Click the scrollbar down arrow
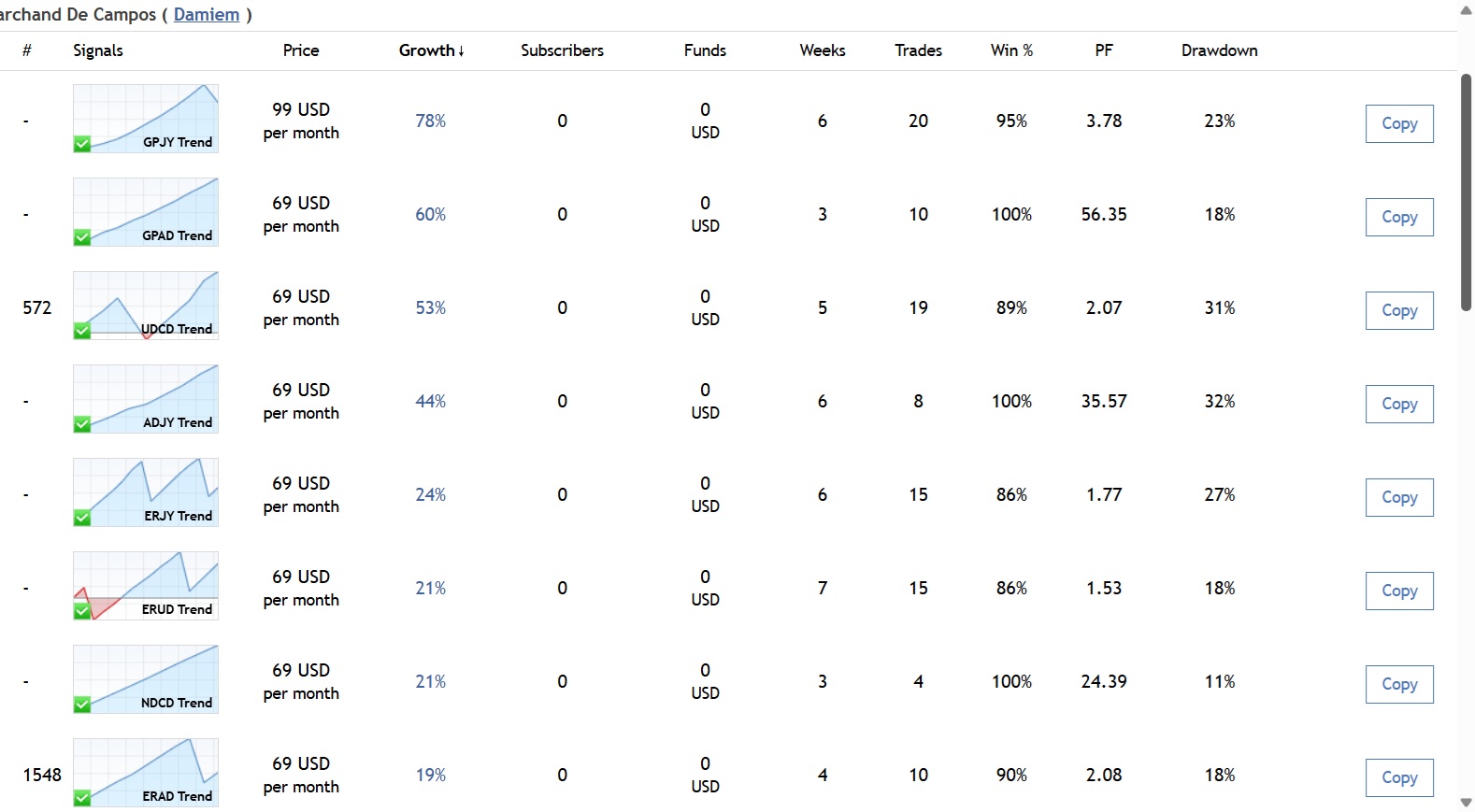Screen dimensions: 1475x812 [1466, 803]
